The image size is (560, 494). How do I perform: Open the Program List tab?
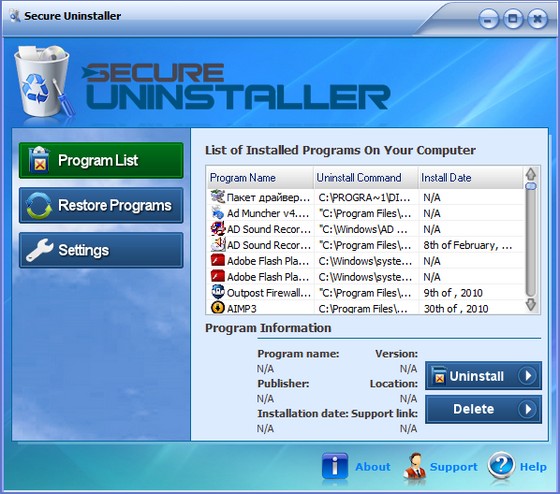[101, 160]
